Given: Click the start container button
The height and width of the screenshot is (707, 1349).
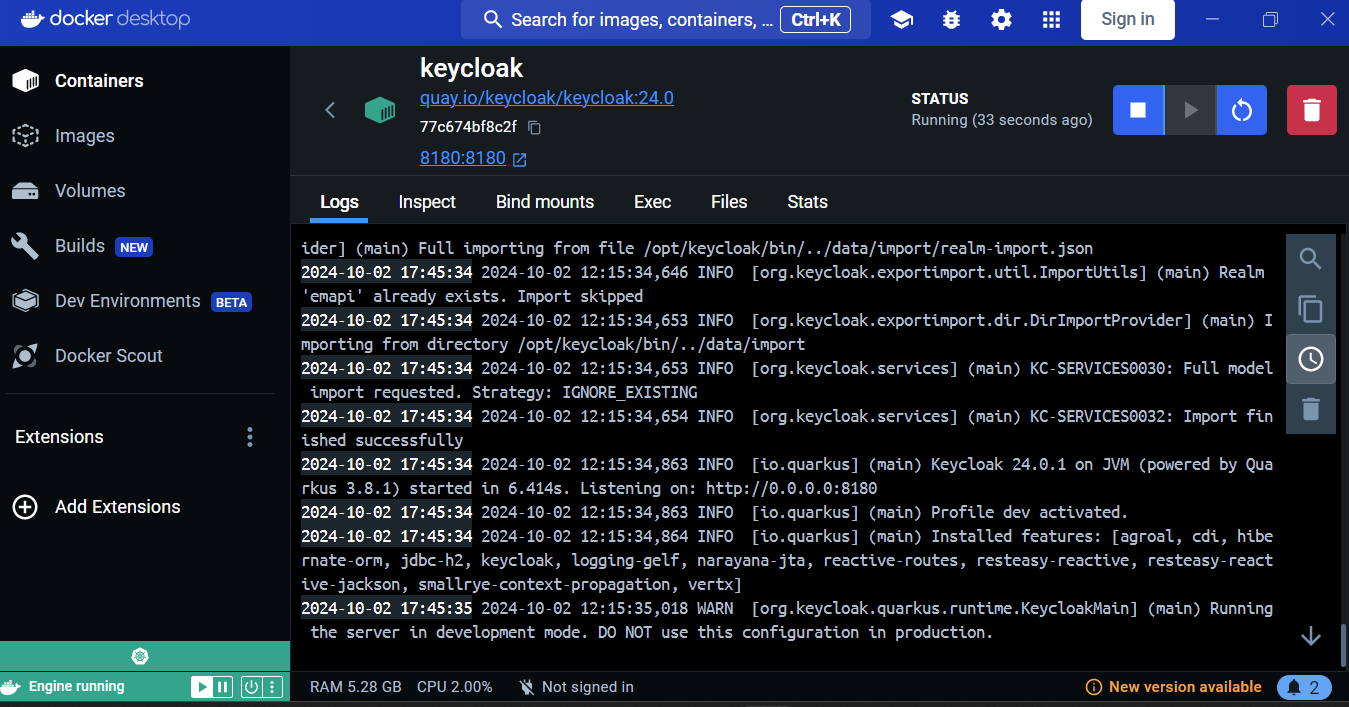Looking at the screenshot, I should tap(1190, 110).
